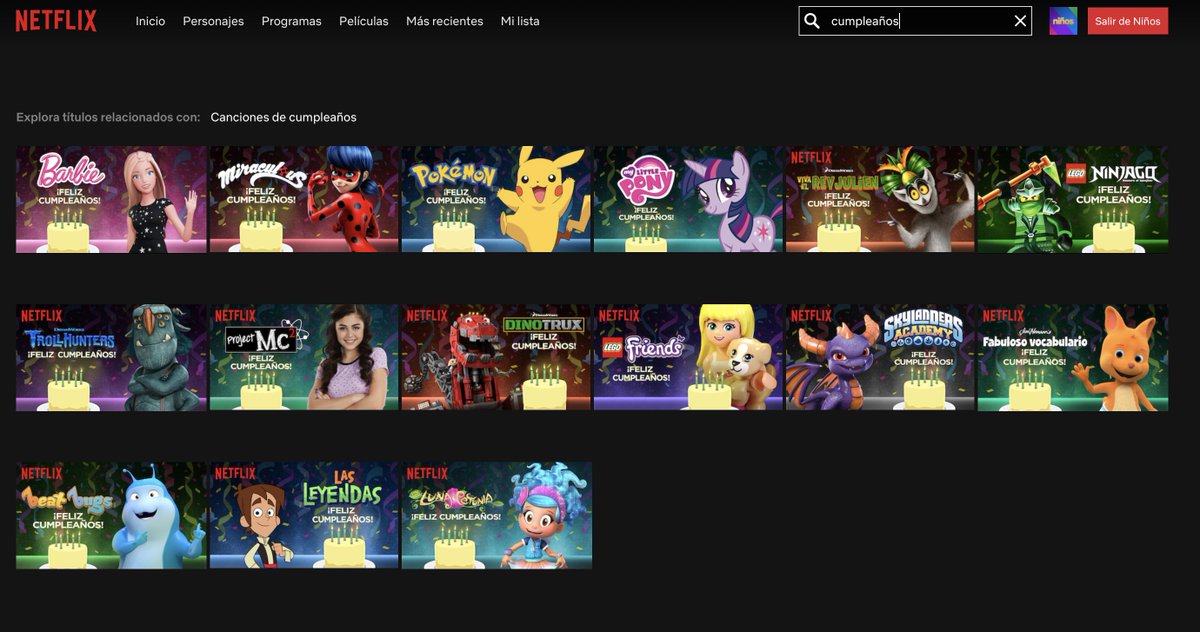1200x632 pixels.
Task: Open the Inicio menu item
Action: (150, 21)
